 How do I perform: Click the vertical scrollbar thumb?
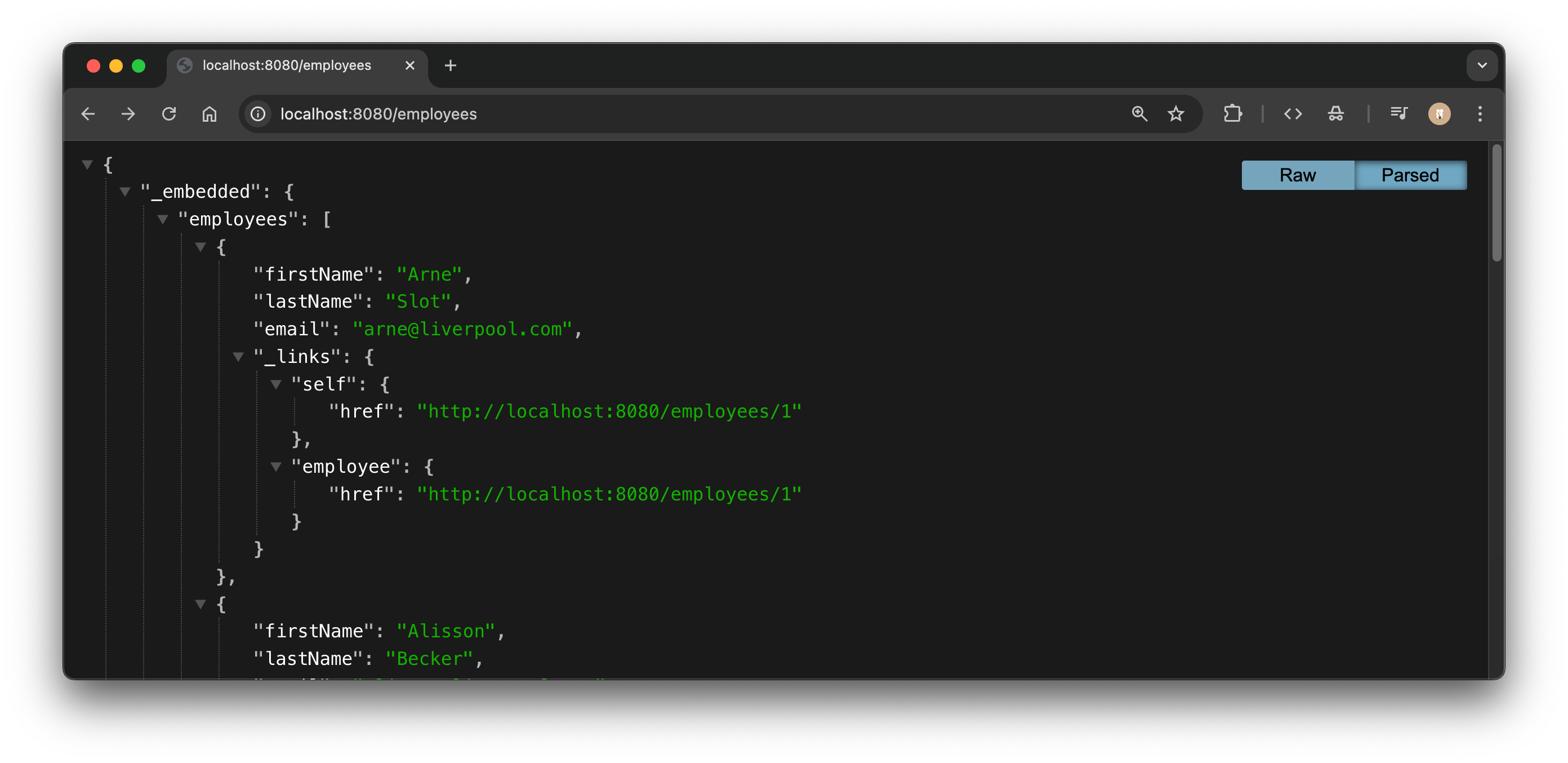[x=1496, y=204]
